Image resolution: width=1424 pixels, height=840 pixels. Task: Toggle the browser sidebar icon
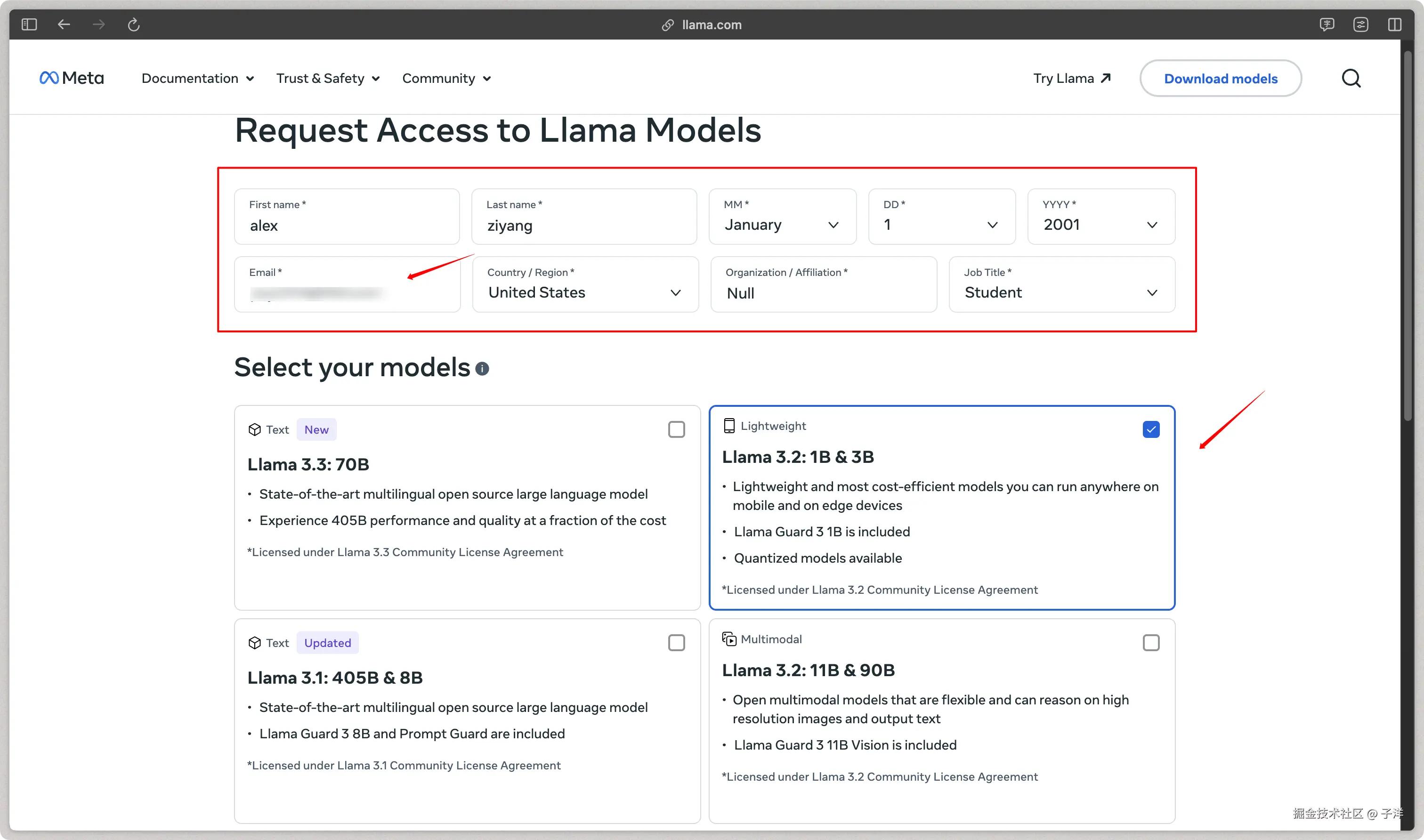point(29,24)
